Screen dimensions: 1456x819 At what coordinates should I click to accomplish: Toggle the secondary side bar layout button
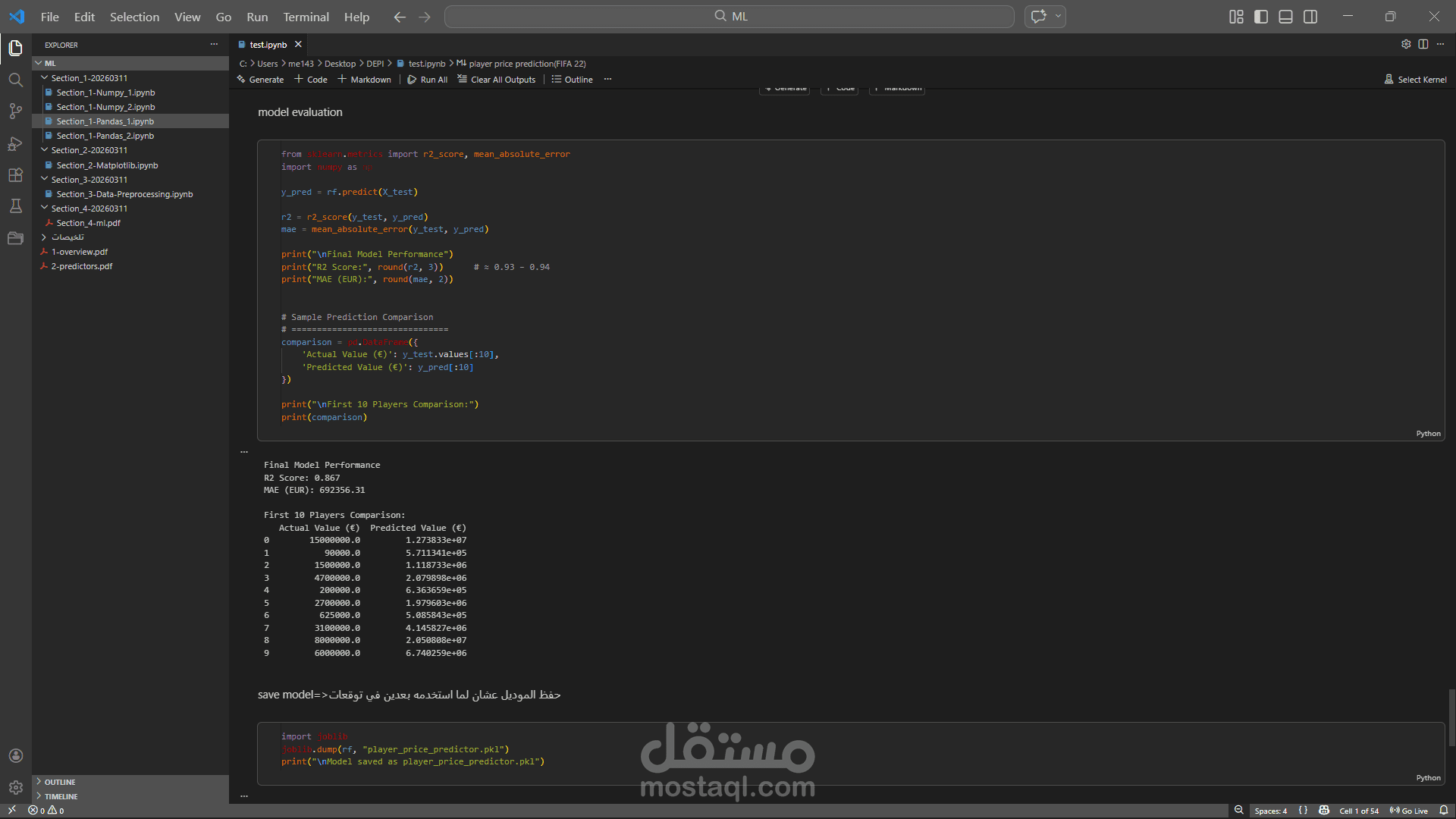1310,17
